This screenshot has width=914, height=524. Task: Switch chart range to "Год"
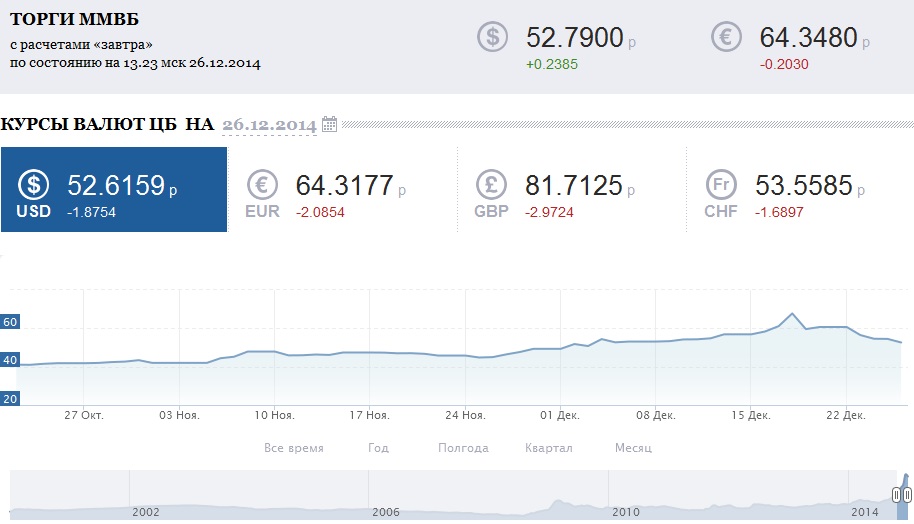pyautogui.click(x=378, y=448)
